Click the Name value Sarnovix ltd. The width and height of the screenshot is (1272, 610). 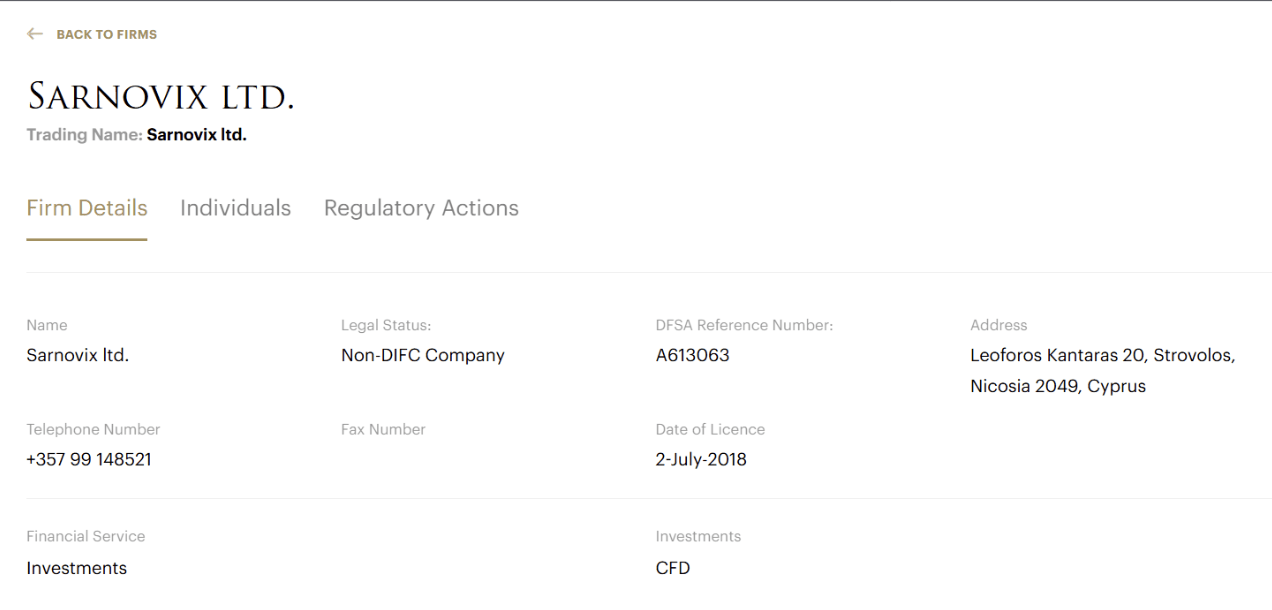[78, 355]
